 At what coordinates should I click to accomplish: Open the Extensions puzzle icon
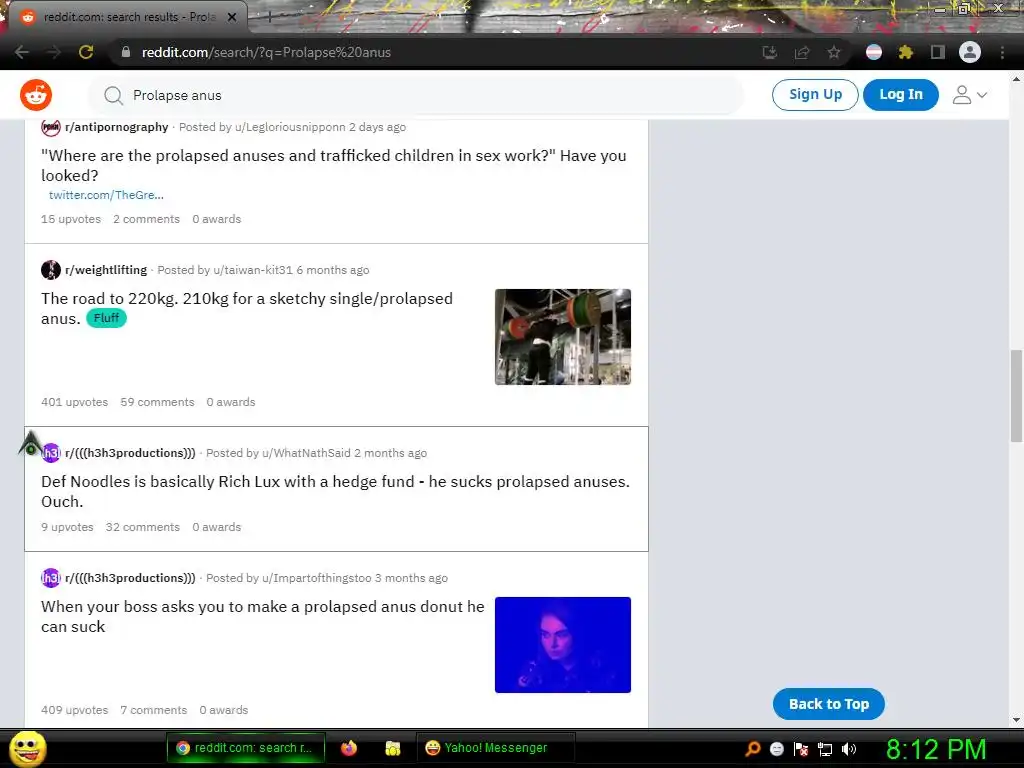pos(906,52)
